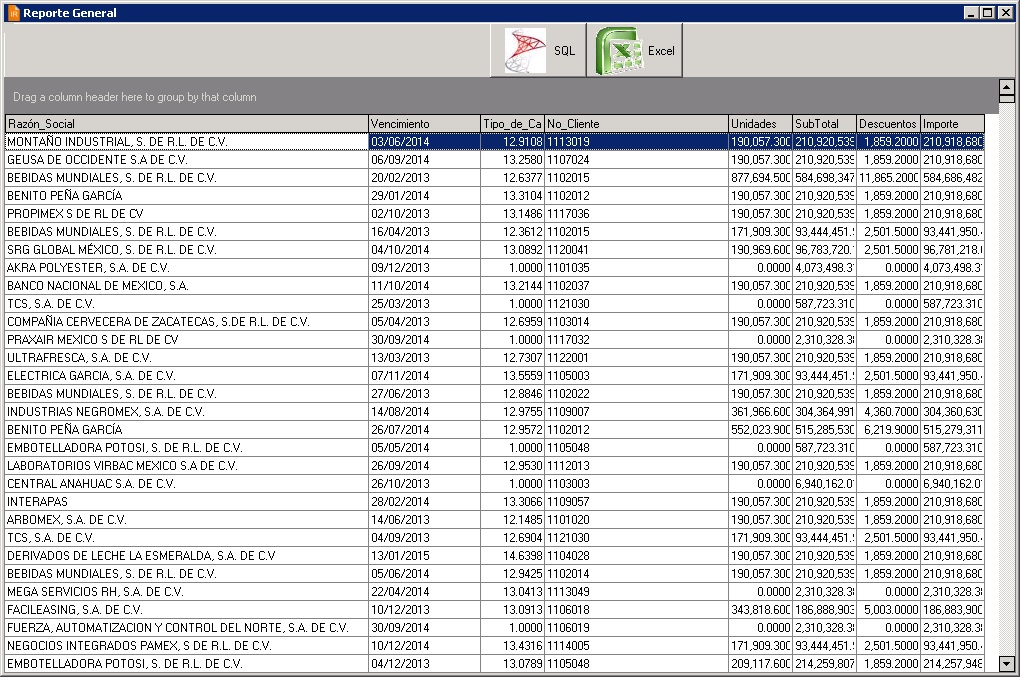Click the Reporte General window title icon
Screen dimensions: 1020x677
pos(13,13)
